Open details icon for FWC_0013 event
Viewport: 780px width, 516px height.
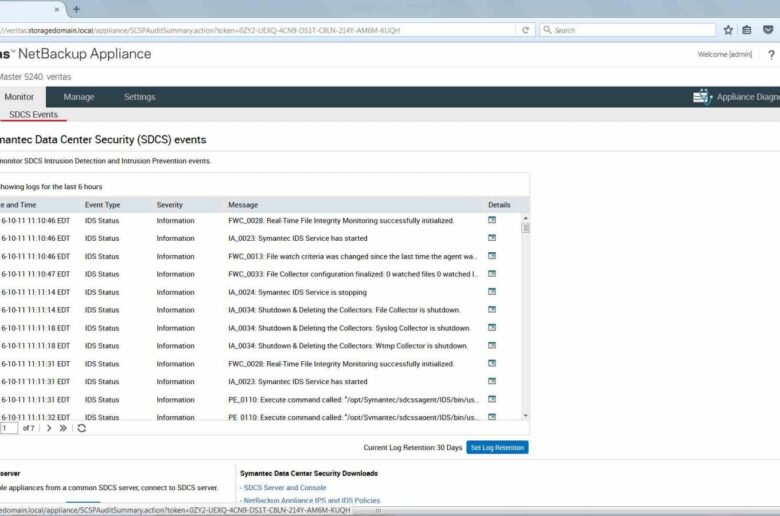[x=491, y=256]
